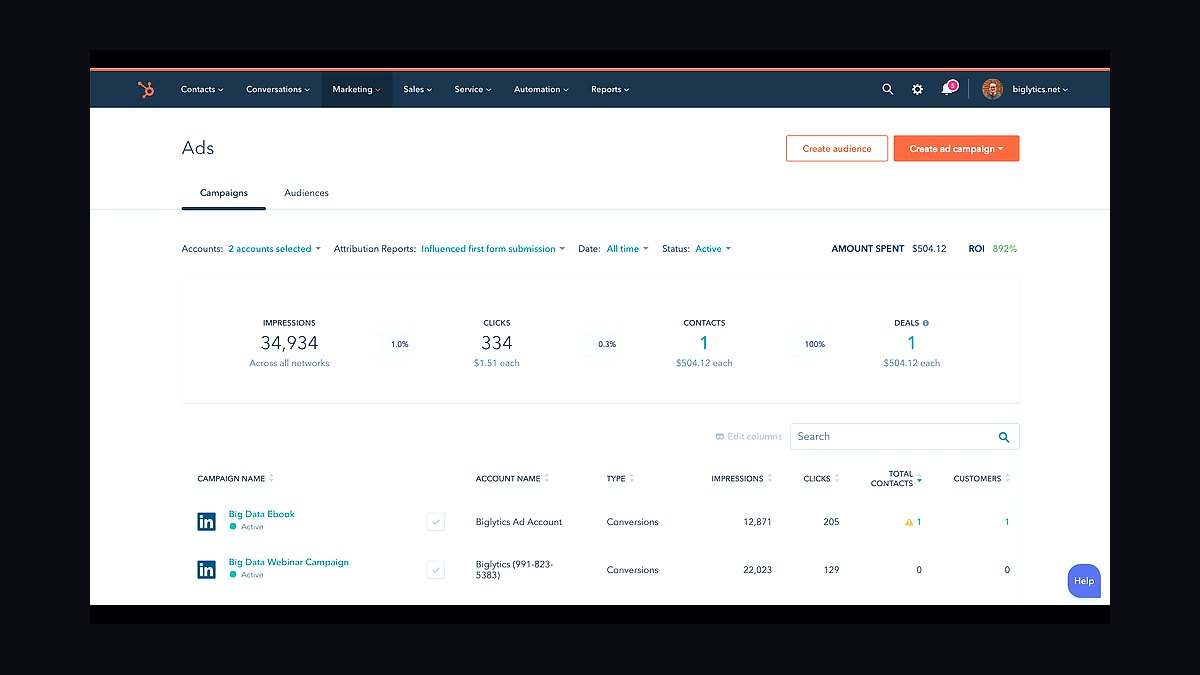Click the Total Contacts value 1 for Big Data Ebook
Viewport: 1200px width, 675px height.
pos(919,522)
